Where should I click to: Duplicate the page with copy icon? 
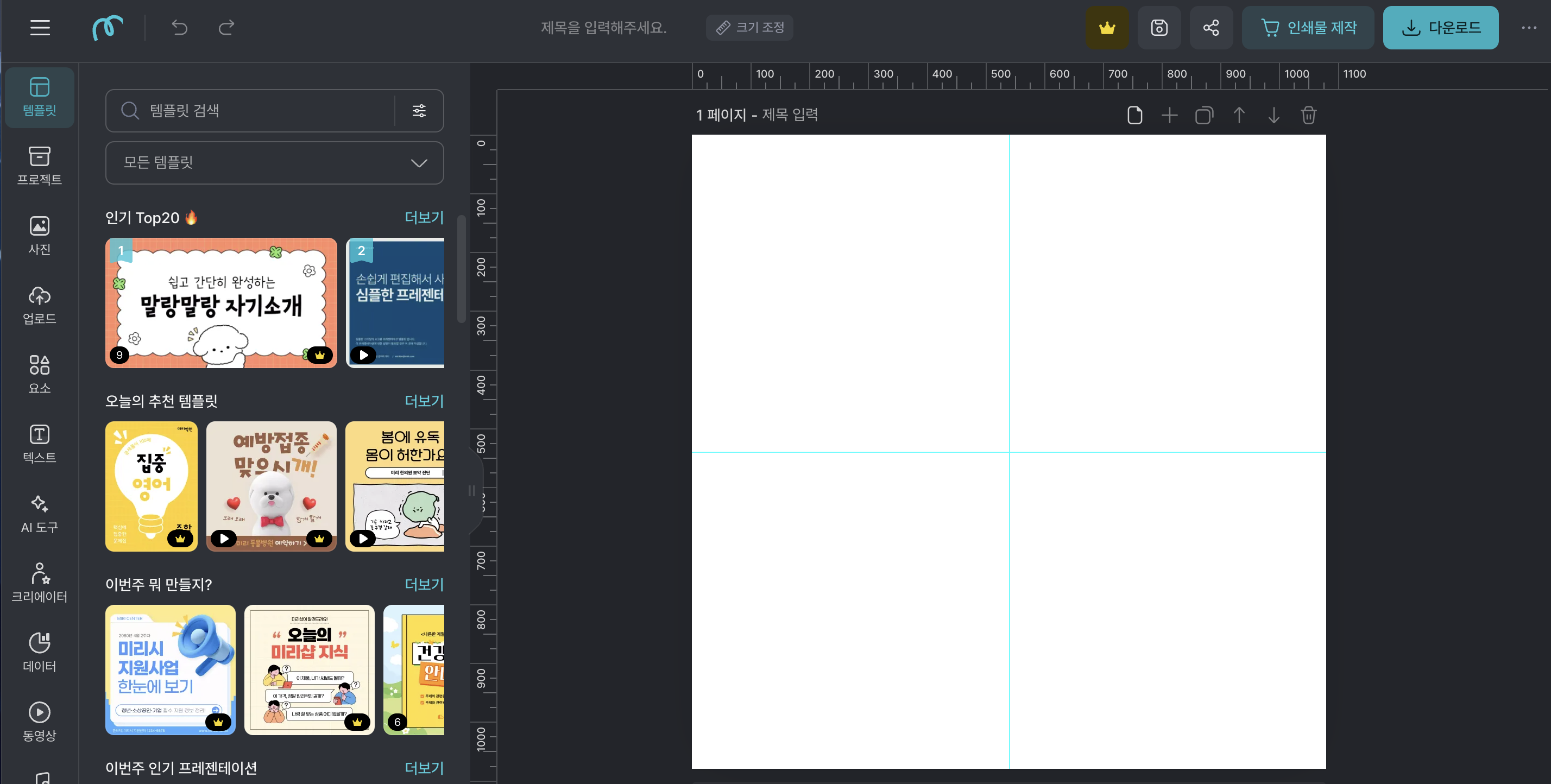click(x=1203, y=115)
